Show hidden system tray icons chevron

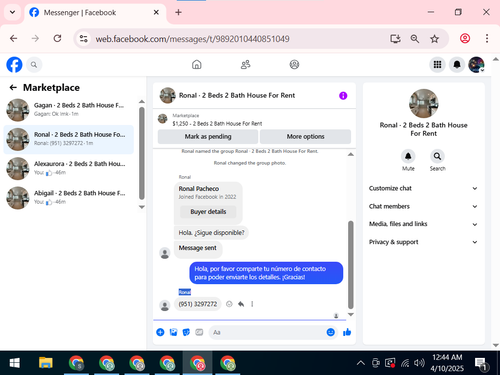click(361, 363)
